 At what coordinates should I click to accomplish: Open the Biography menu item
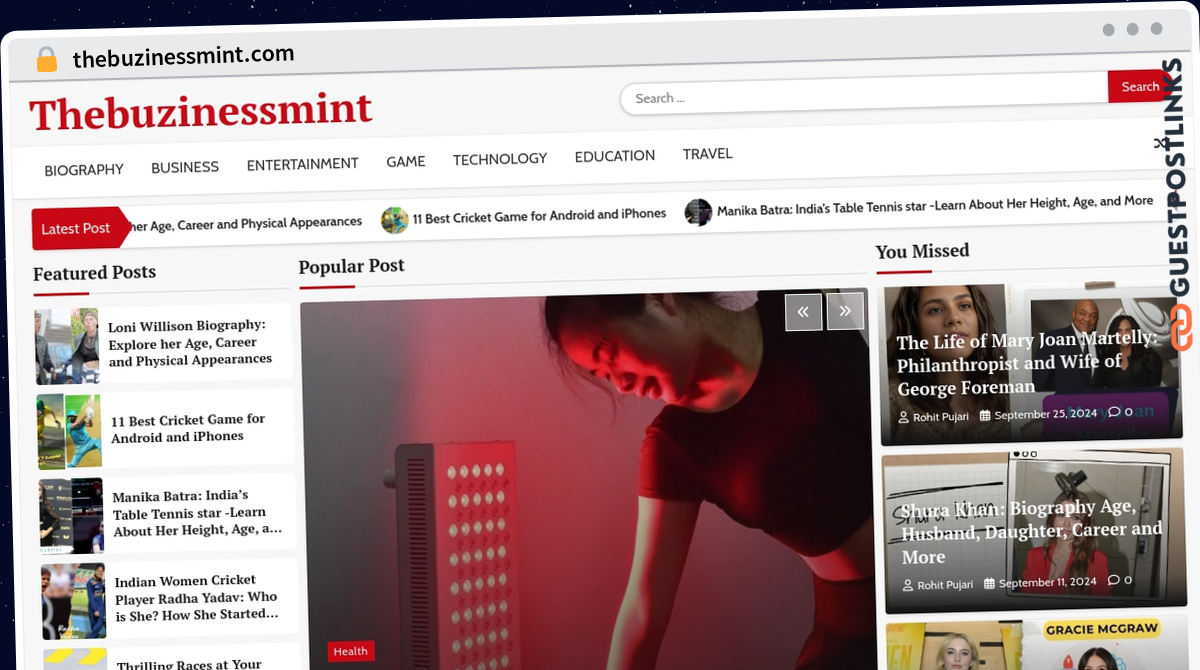[x=84, y=170]
